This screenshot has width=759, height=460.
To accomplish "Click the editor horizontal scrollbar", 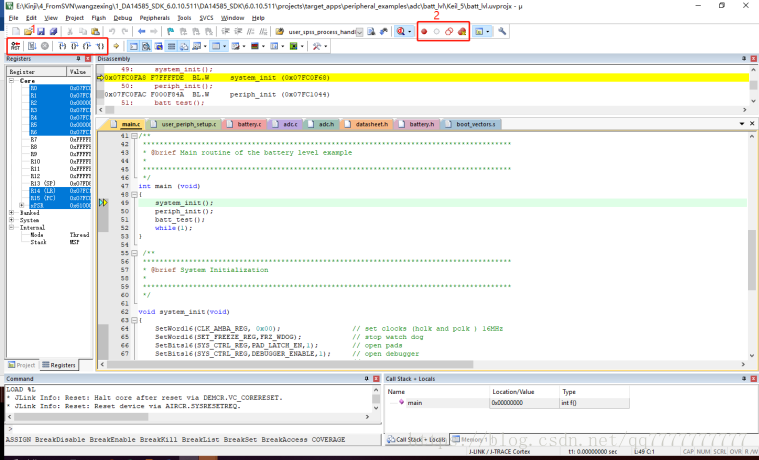I will click(x=289, y=364).
